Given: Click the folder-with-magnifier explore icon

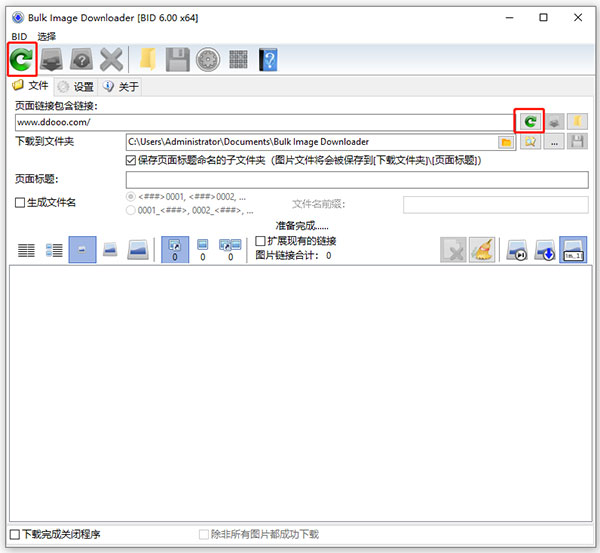Looking at the screenshot, I should click(x=530, y=142).
